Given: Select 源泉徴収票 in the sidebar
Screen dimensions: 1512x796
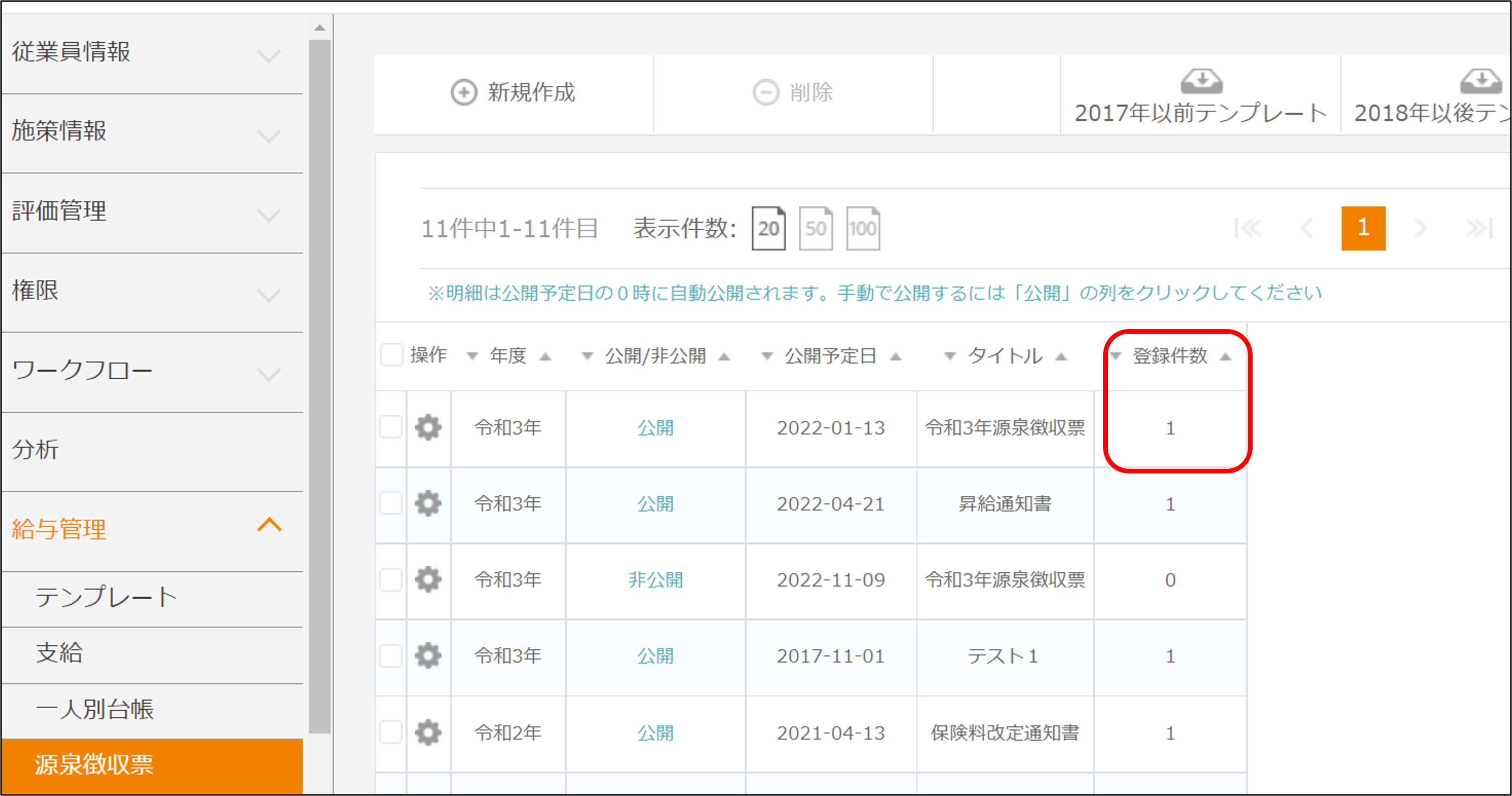Looking at the screenshot, I should (x=152, y=766).
